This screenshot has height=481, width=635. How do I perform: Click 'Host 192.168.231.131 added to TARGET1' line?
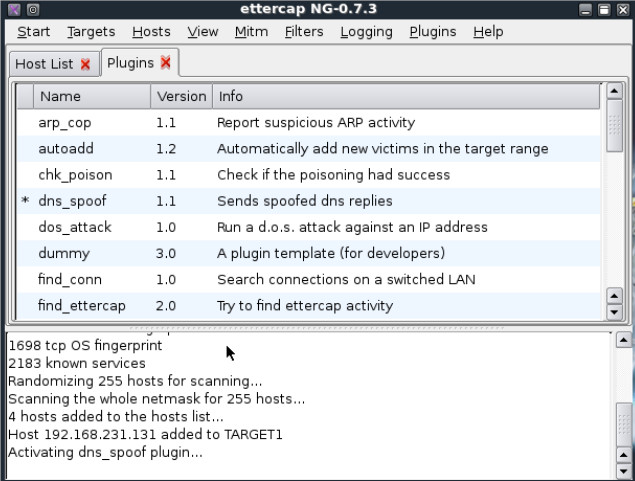[x=145, y=434]
